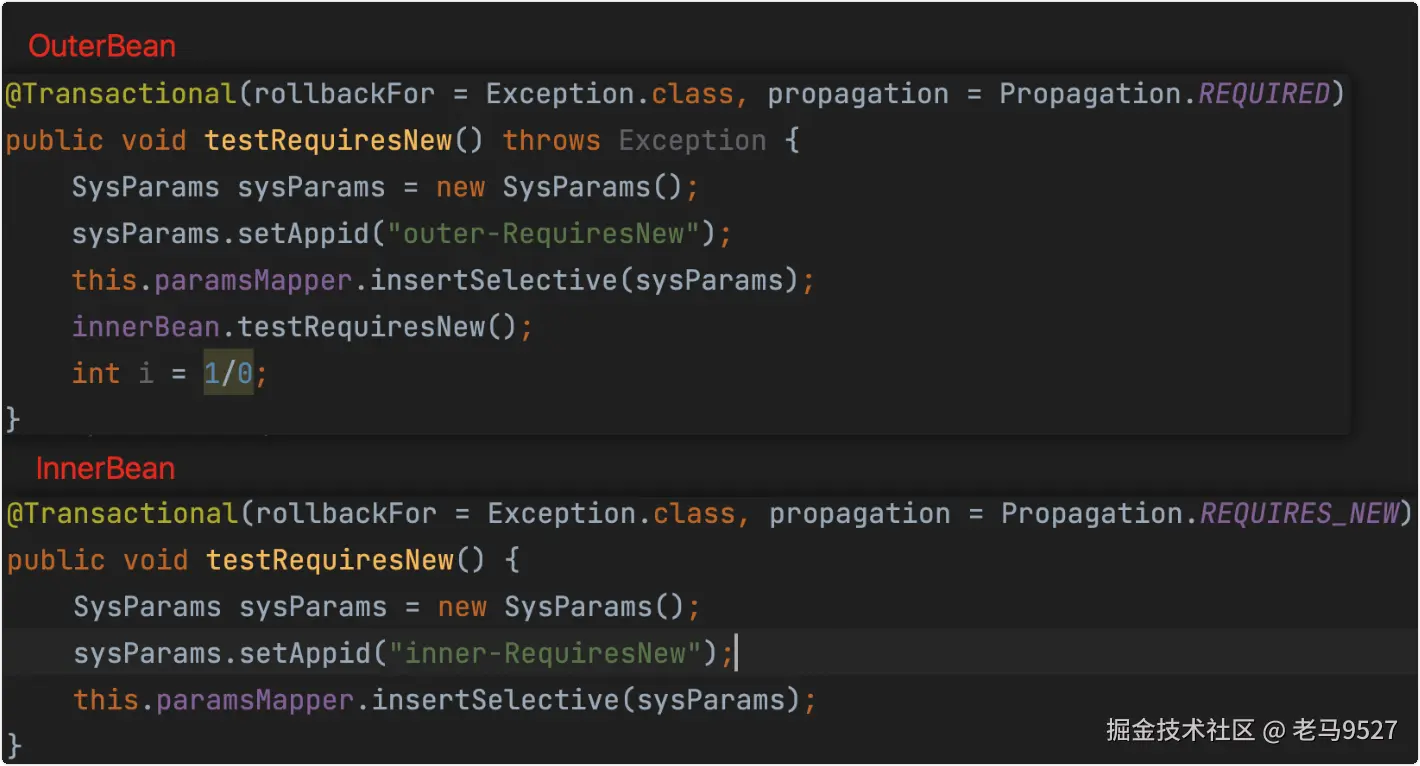
Task: Click the red InnerBean label
Action: click(x=105, y=468)
